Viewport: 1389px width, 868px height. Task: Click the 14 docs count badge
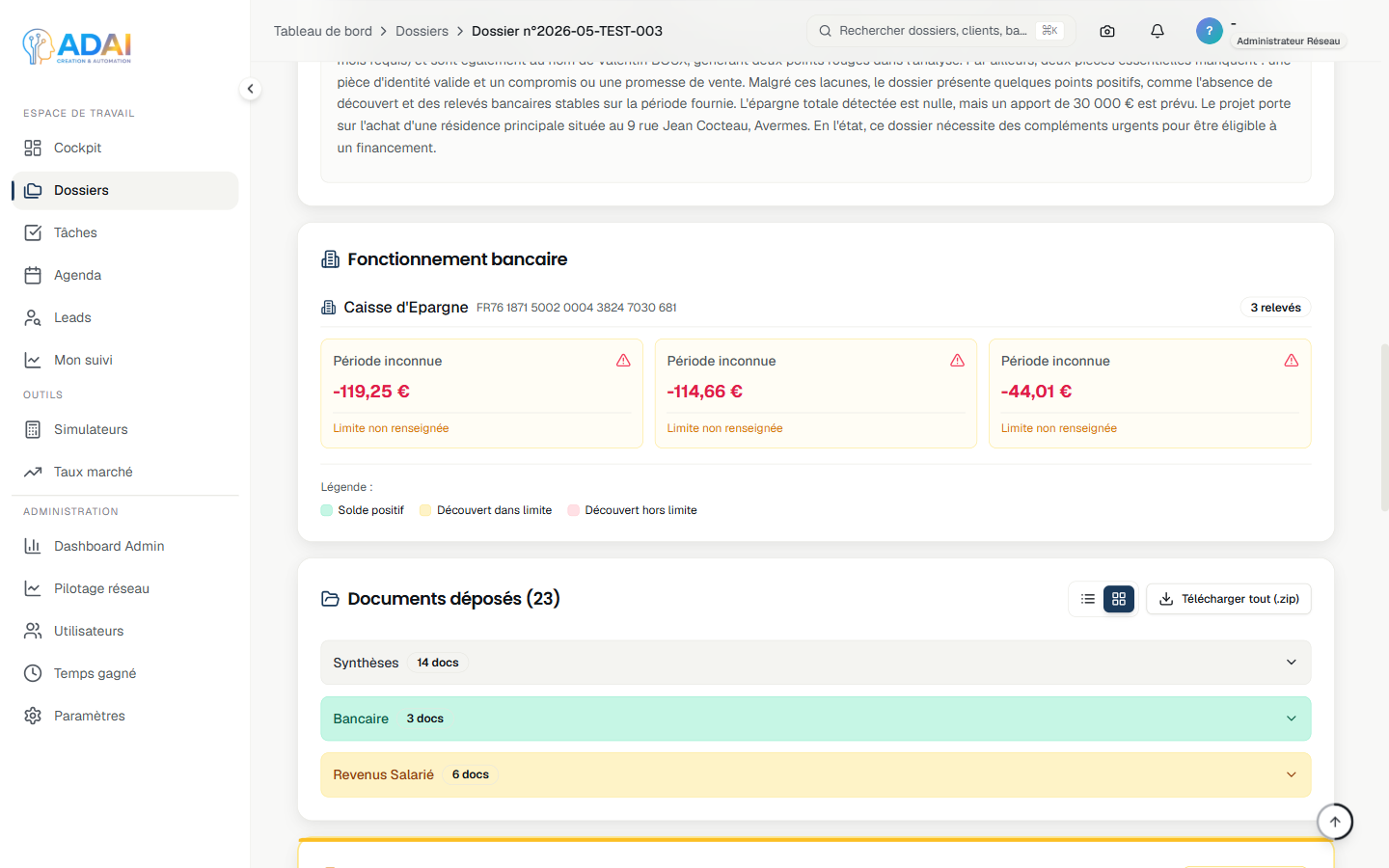438,663
